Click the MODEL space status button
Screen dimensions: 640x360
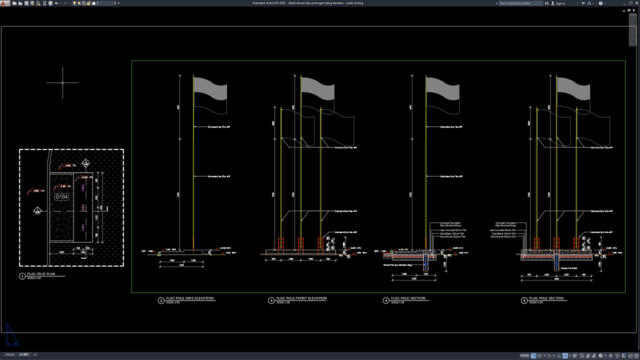[524, 356]
